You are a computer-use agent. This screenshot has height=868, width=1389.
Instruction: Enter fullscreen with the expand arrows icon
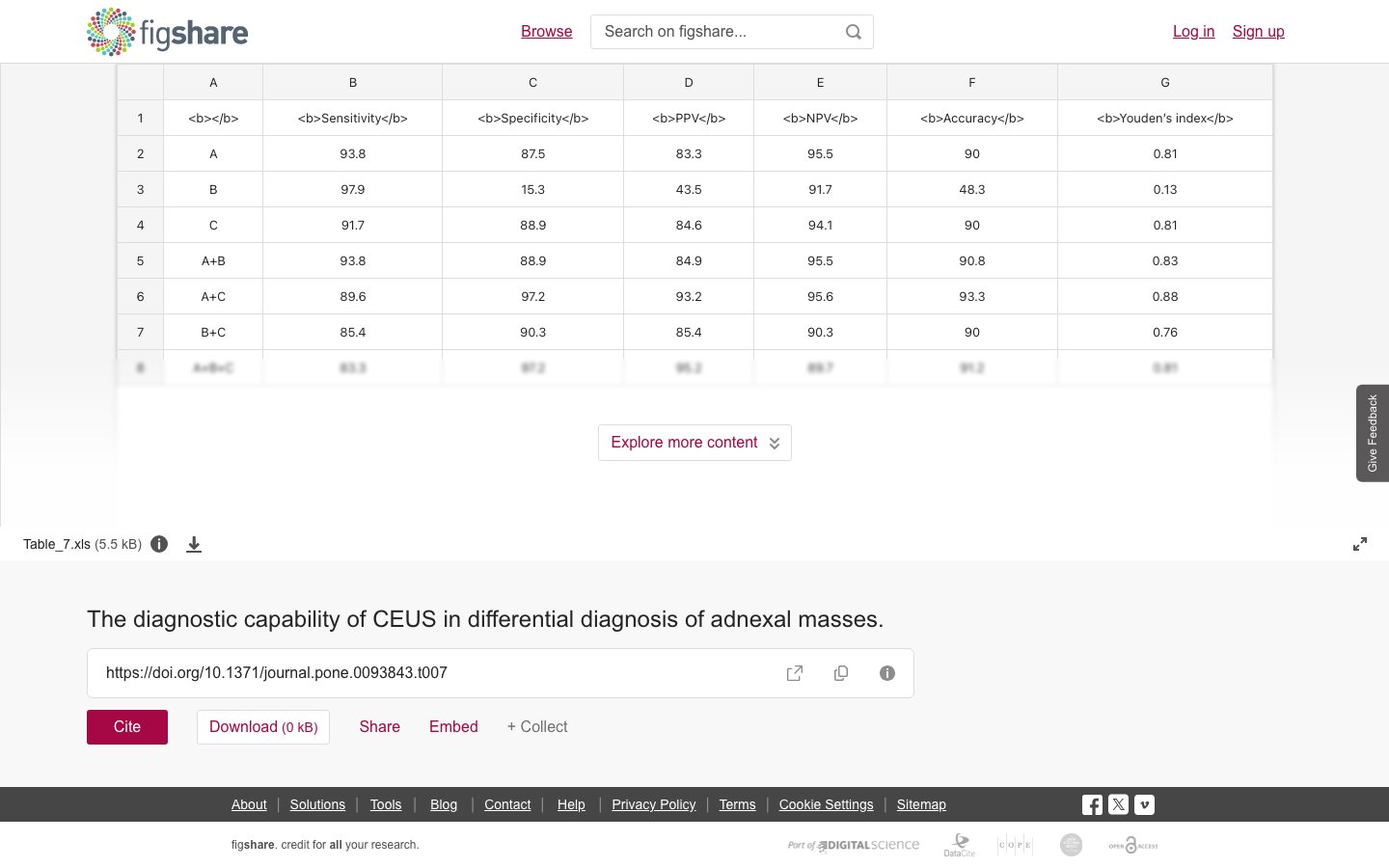tap(1360, 544)
